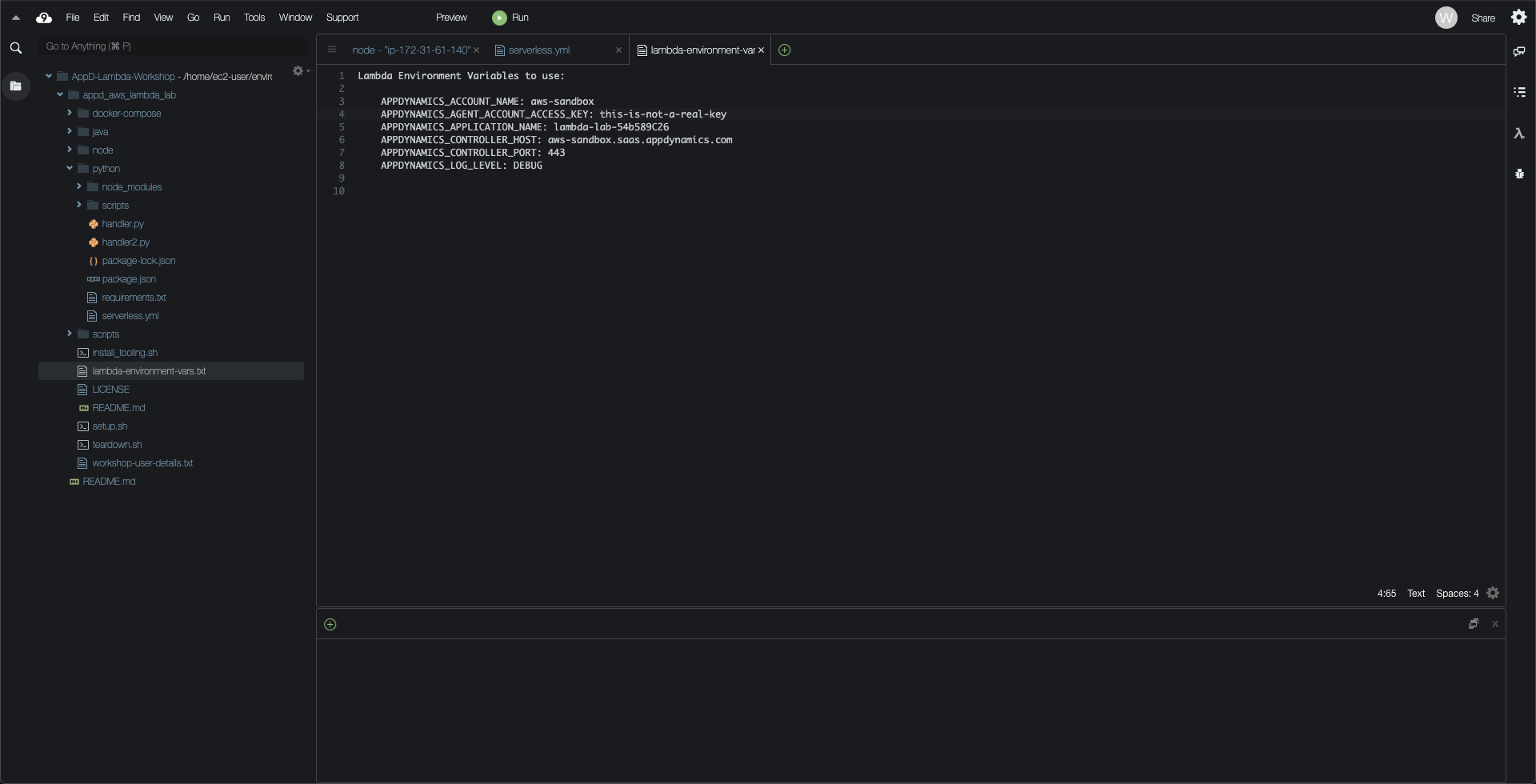Image resolution: width=1536 pixels, height=784 pixels.
Task: Open the Debugger bug icon
Action: click(1518, 174)
